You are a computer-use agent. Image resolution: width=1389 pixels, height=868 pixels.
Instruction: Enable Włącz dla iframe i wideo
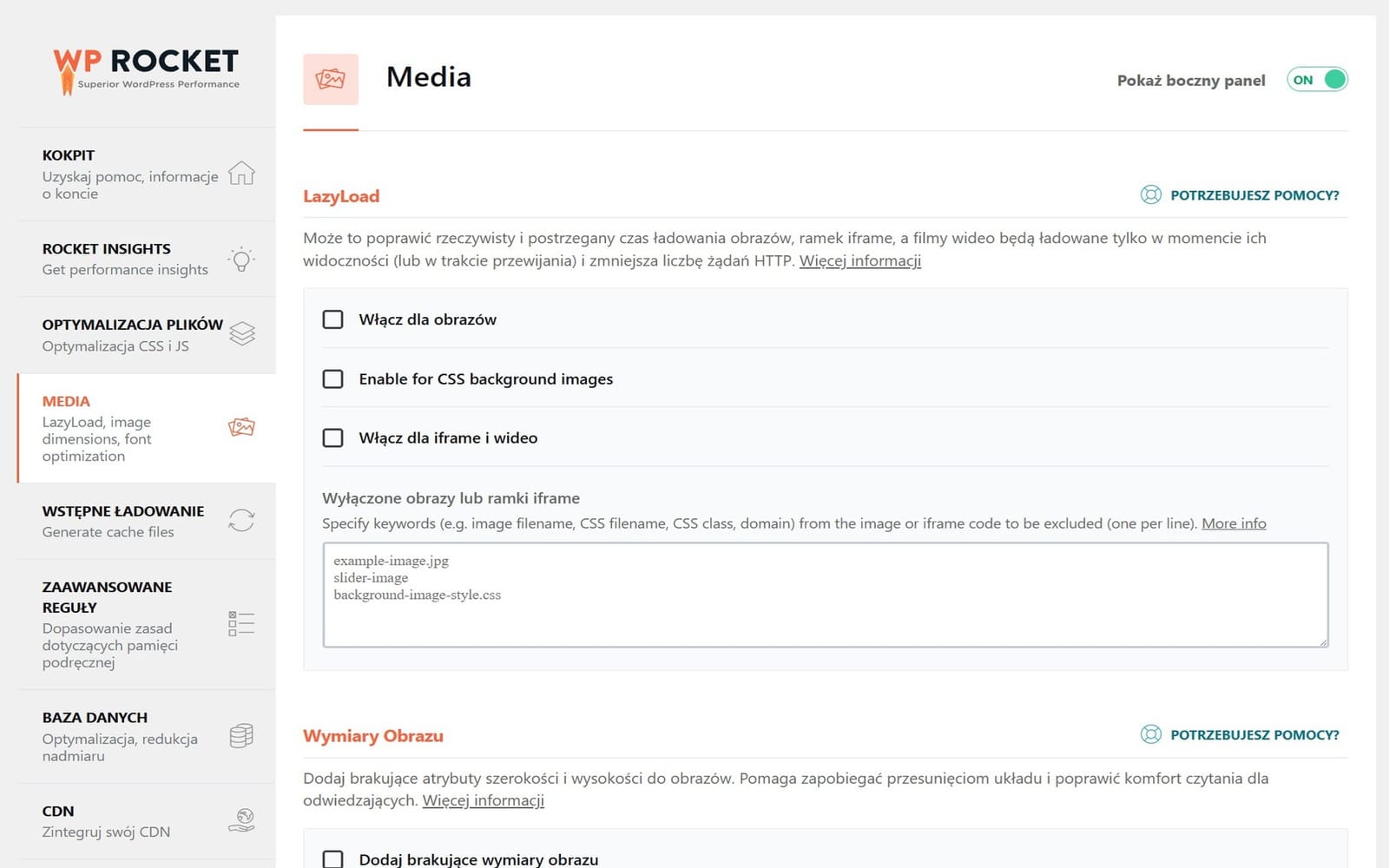333,437
